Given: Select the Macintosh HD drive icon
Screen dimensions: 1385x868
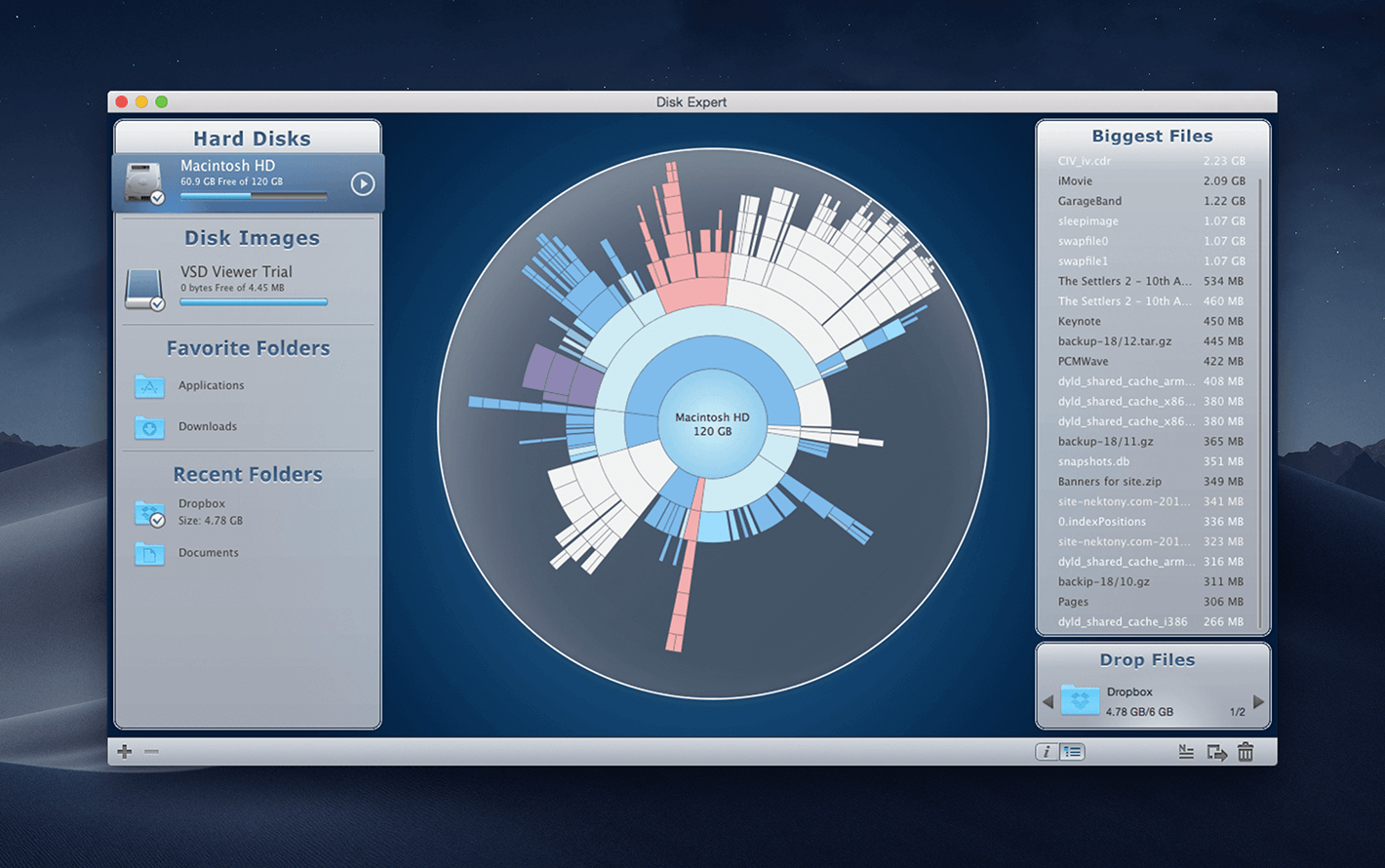Looking at the screenshot, I should coord(144,183).
